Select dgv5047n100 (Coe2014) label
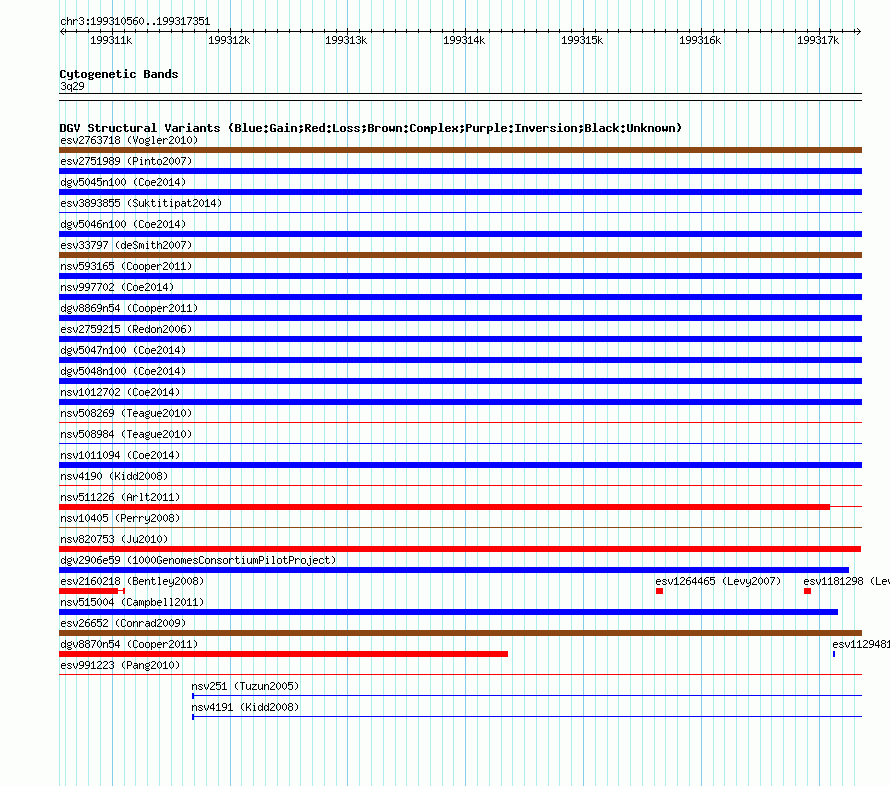This screenshot has width=890, height=786. (123, 350)
